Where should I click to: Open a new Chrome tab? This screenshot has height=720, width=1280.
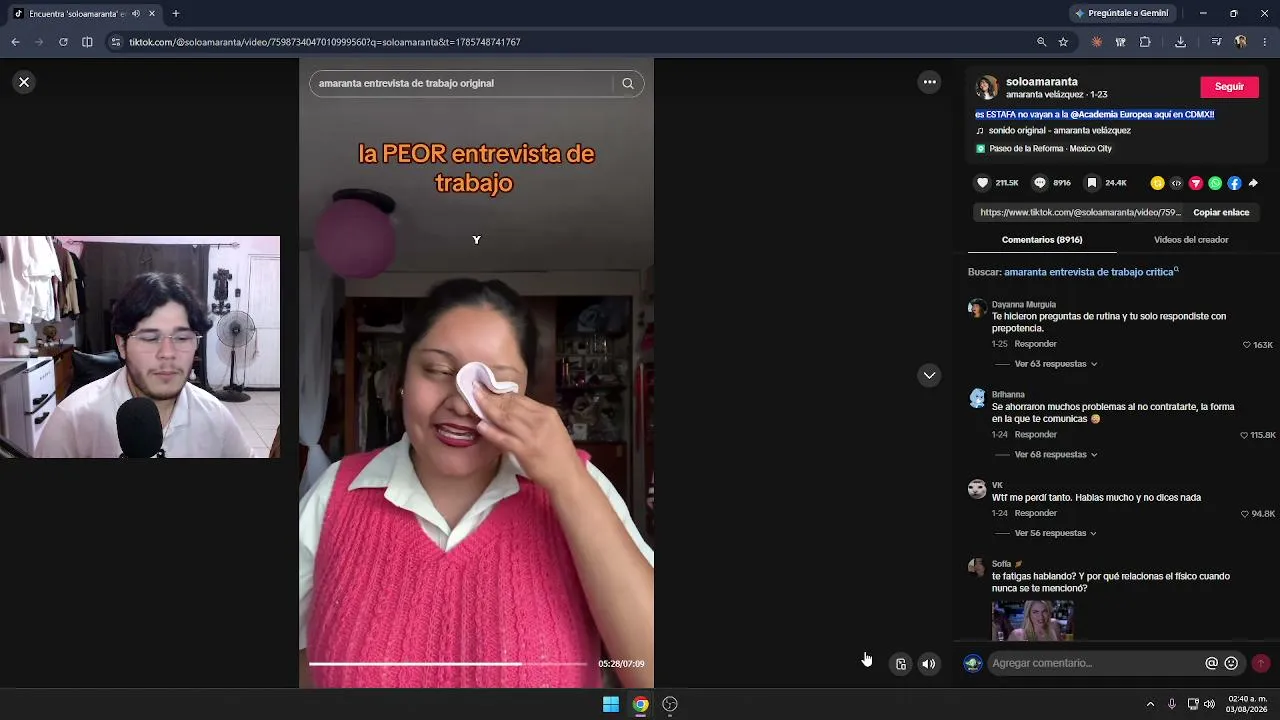[x=176, y=13]
